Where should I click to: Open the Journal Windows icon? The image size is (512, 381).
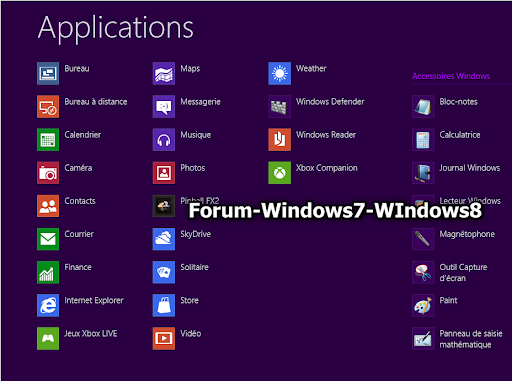tap(423, 173)
